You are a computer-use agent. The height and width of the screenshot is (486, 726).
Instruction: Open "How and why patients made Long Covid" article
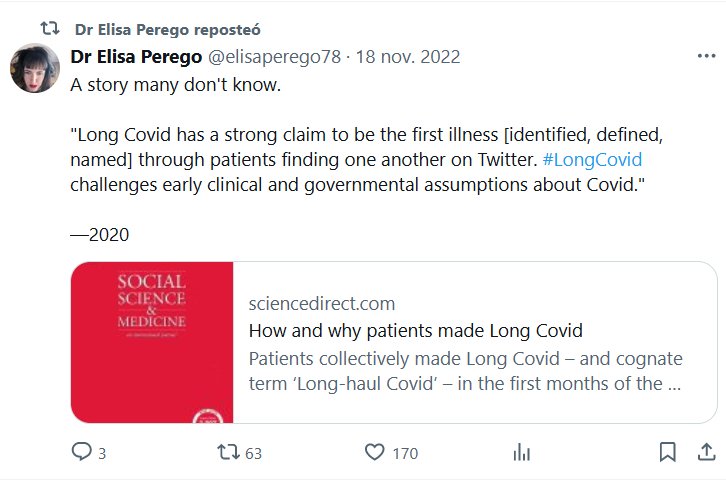[x=415, y=330]
